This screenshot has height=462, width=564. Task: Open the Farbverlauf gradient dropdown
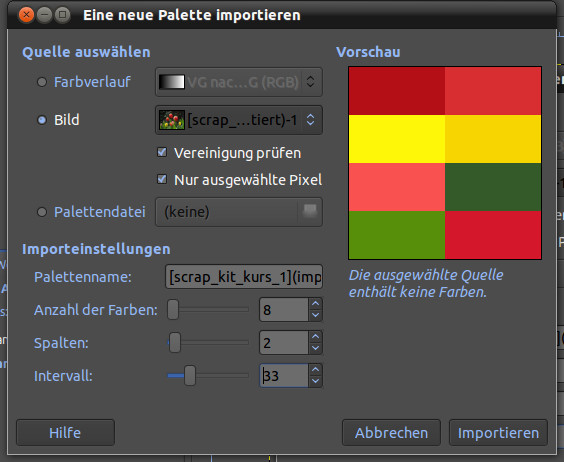pos(239,82)
